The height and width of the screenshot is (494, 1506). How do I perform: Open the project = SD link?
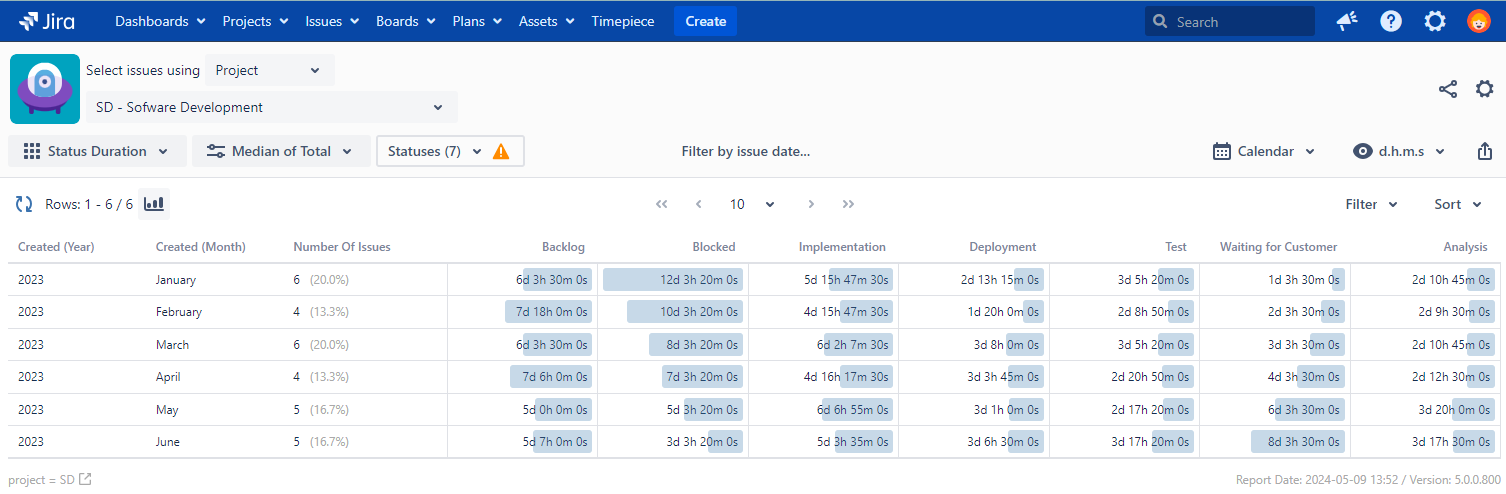tap(50, 480)
